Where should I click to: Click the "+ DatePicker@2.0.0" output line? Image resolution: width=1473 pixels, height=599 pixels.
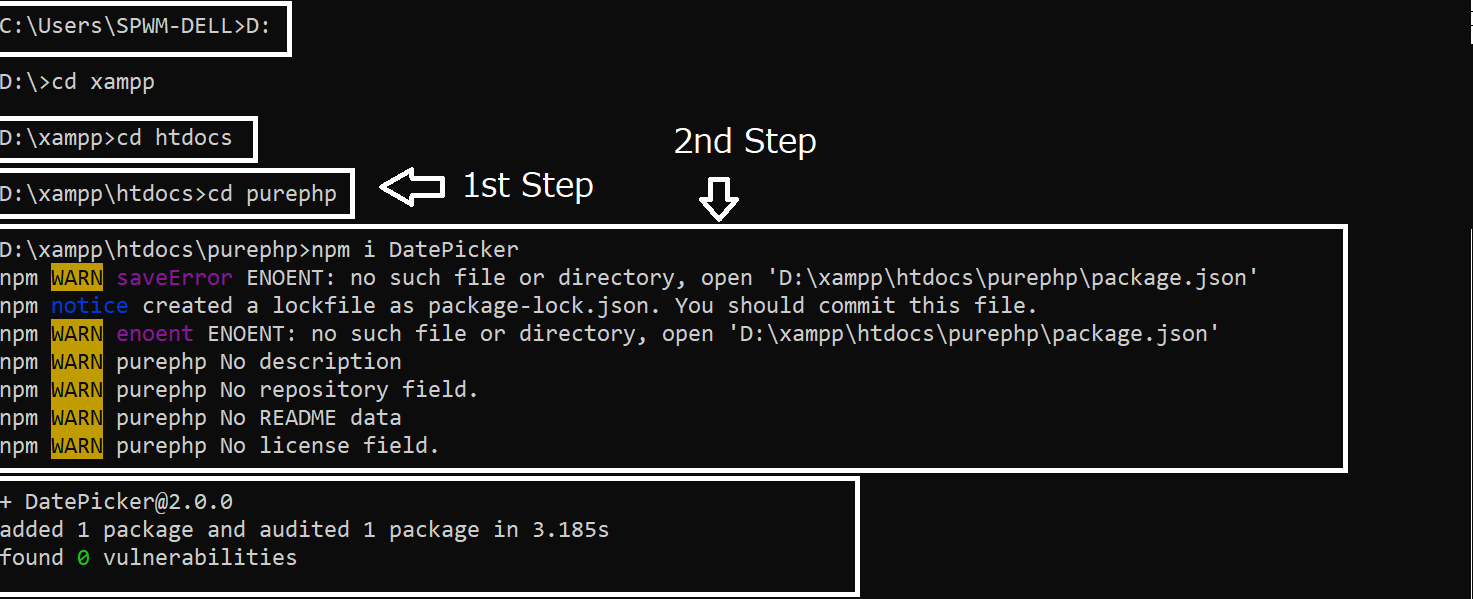tap(117, 501)
